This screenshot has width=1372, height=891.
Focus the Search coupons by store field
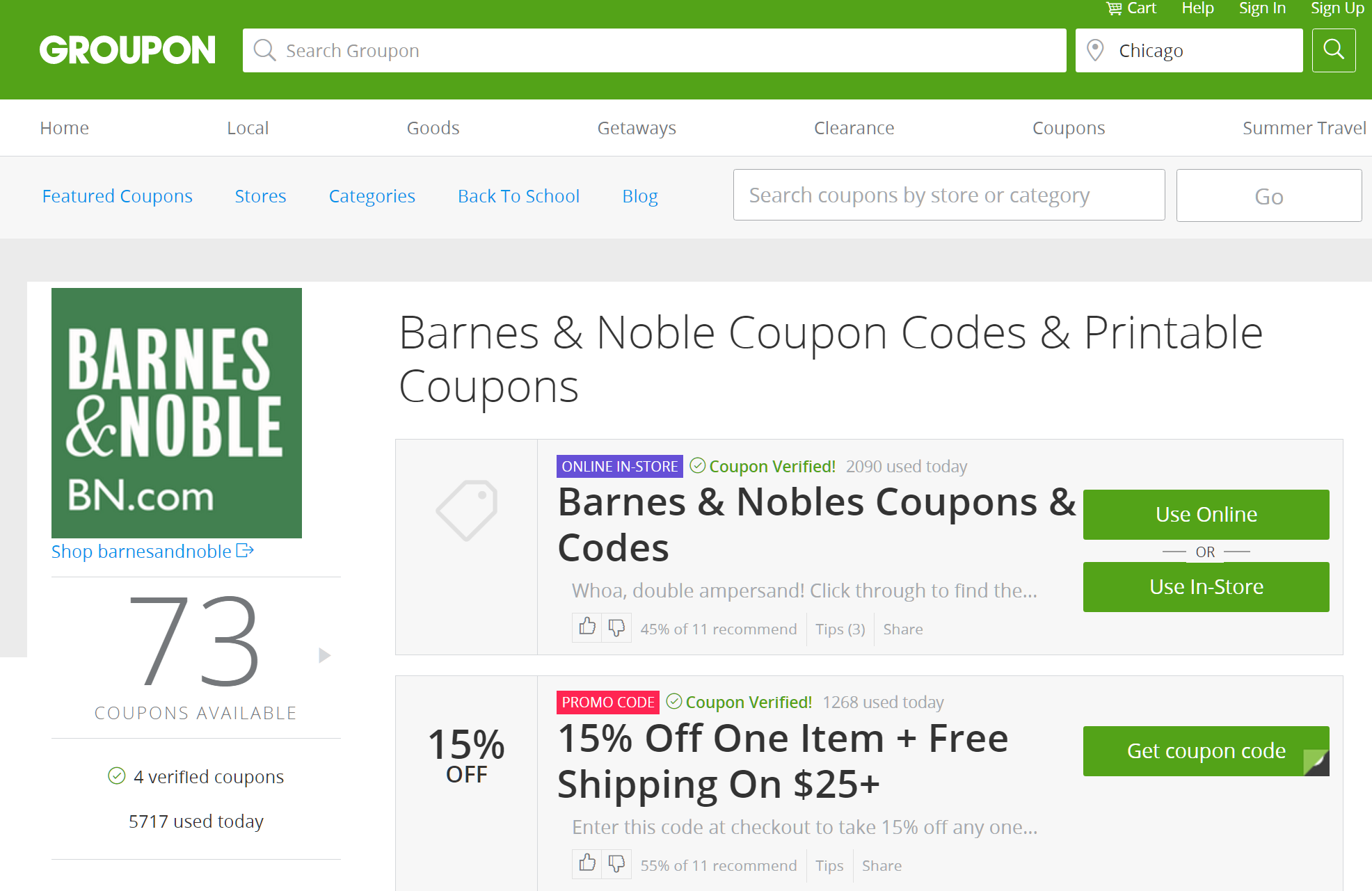(x=949, y=195)
